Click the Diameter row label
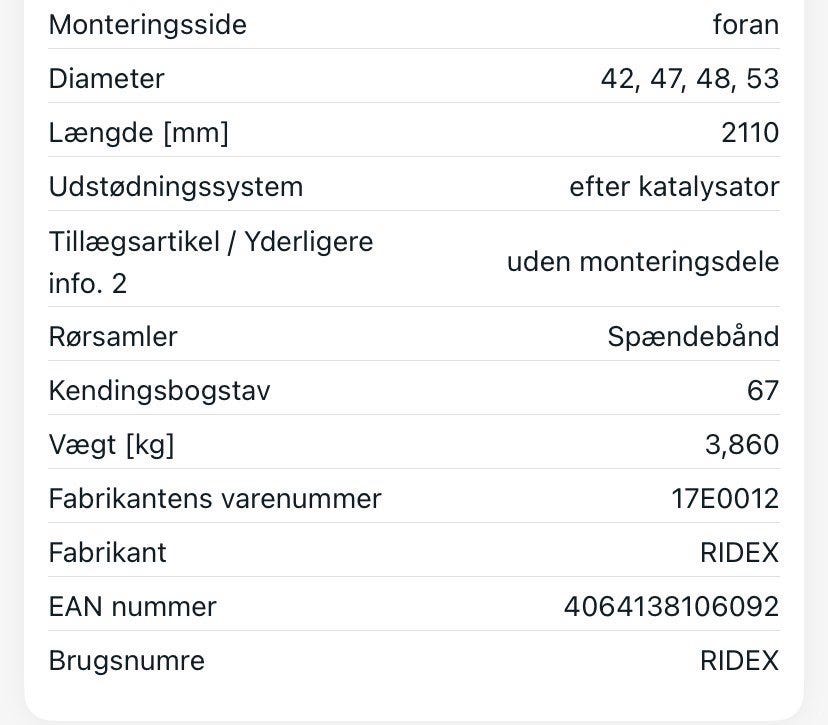The width and height of the screenshot is (828, 725). click(106, 78)
